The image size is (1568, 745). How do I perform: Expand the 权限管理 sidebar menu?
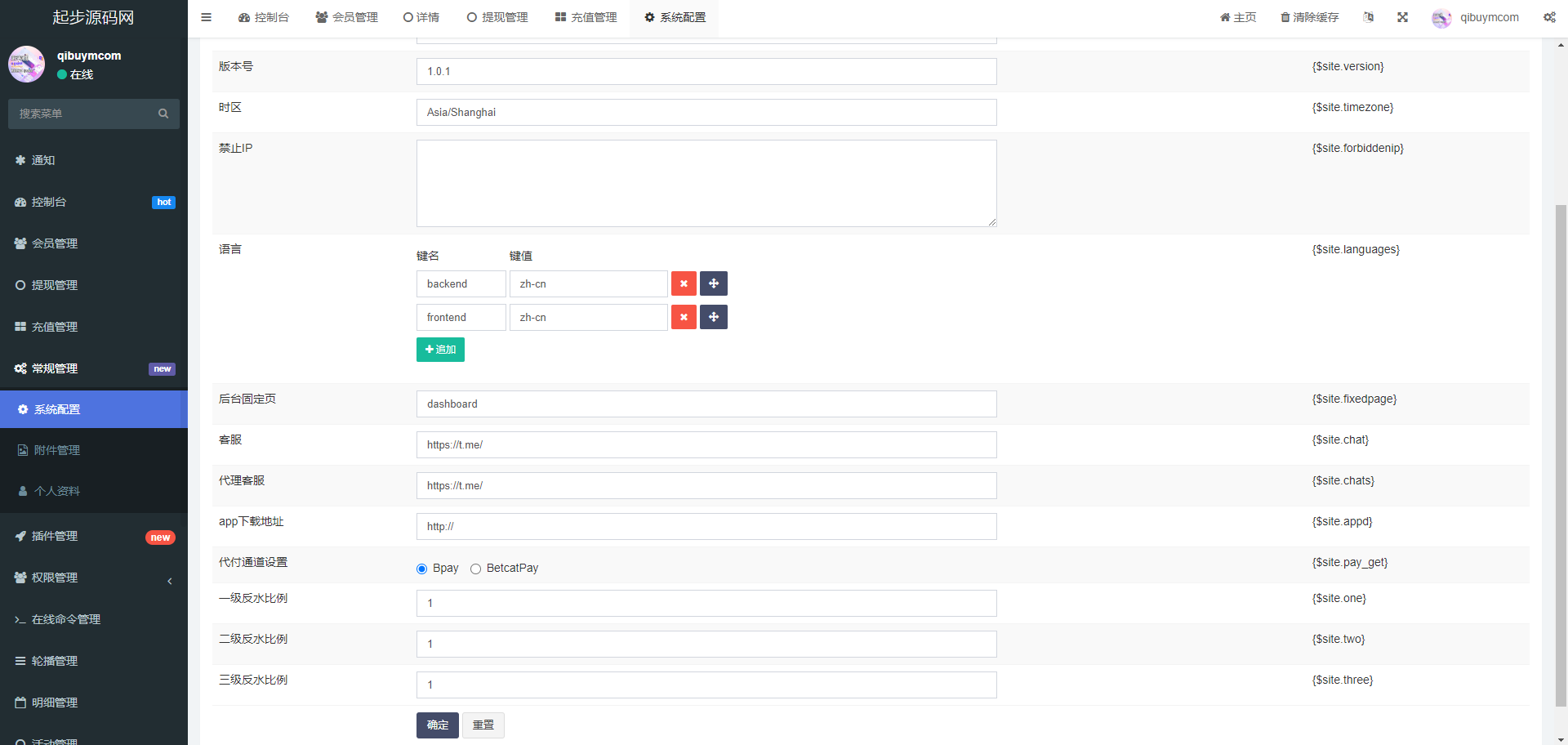click(x=94, y=578)
